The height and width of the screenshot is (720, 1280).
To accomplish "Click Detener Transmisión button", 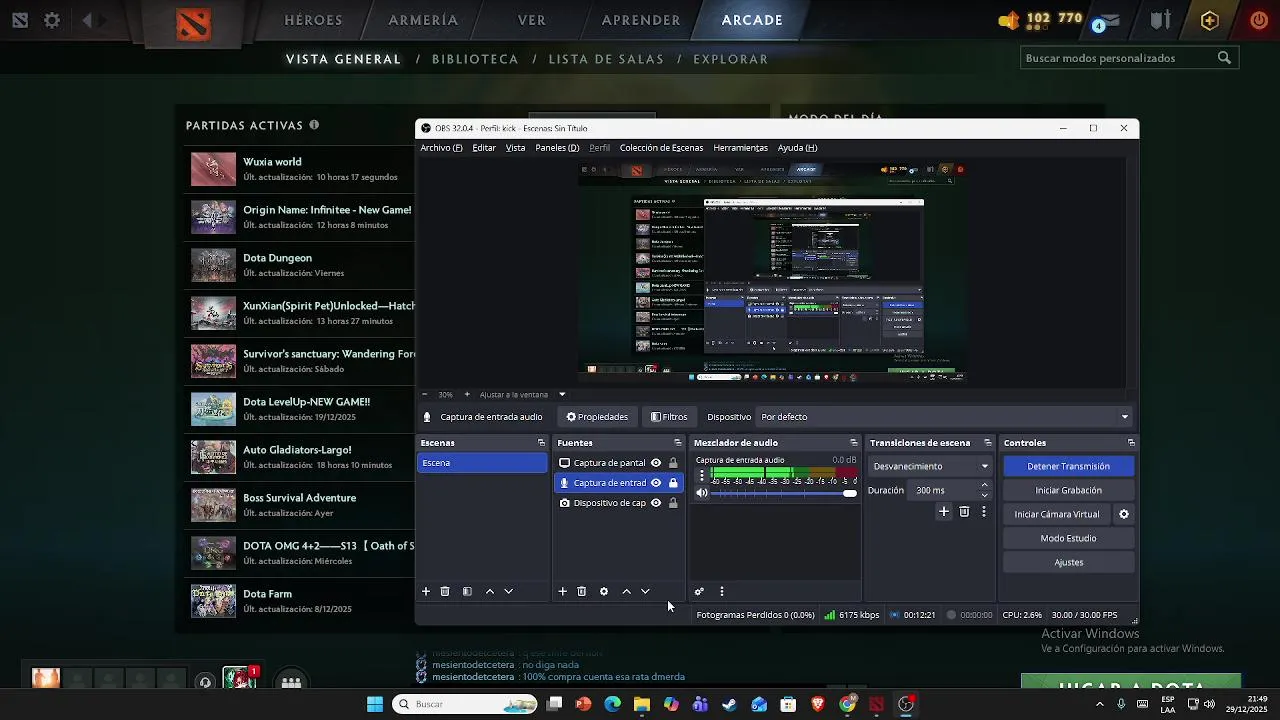I will tap(1068, 466).
